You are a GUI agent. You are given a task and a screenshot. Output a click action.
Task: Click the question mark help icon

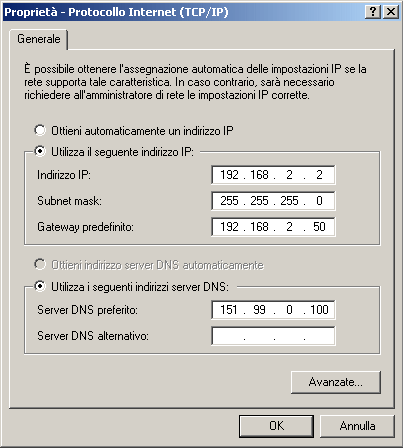(x=373, y=12)
